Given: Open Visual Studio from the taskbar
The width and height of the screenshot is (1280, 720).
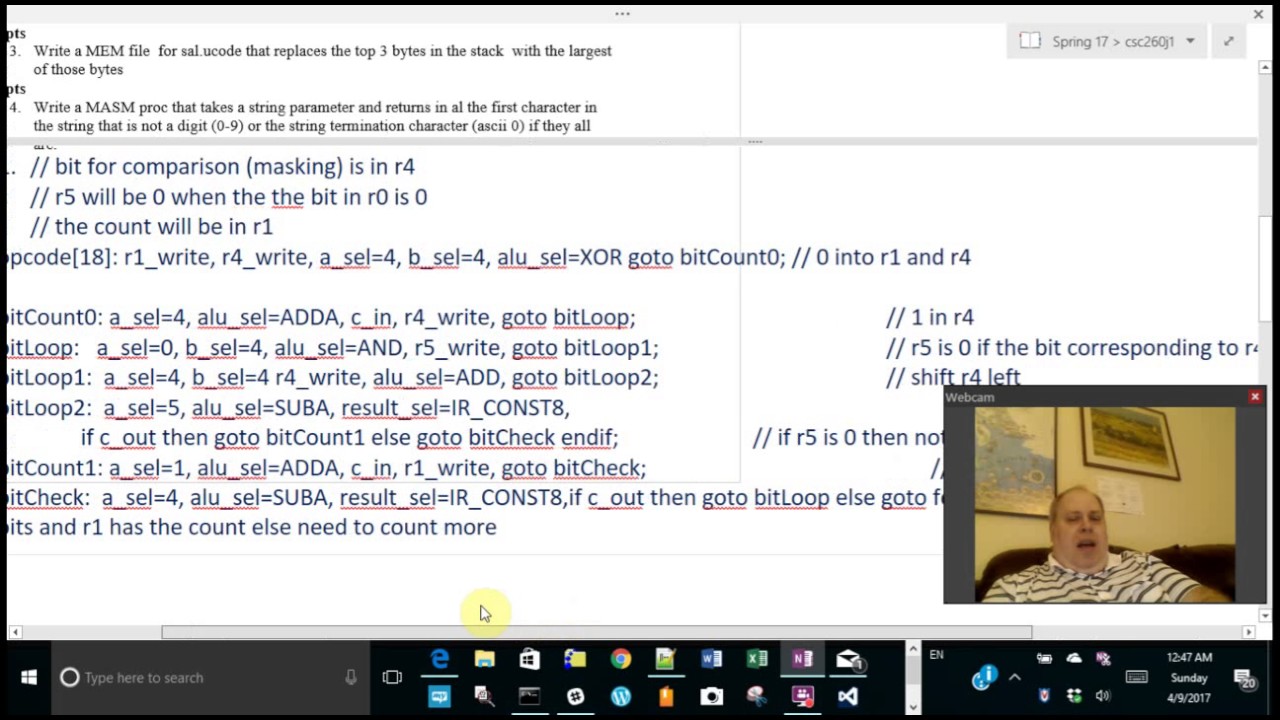Looking at the screenshot, I should tap(848, 696).
